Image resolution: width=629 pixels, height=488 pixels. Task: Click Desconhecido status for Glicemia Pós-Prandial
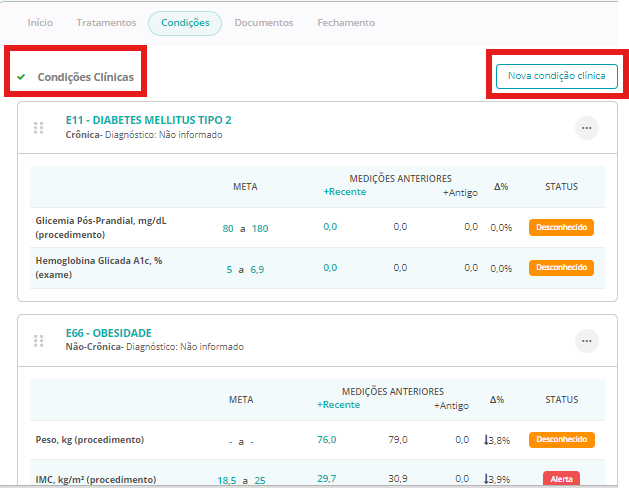point(561,227)
